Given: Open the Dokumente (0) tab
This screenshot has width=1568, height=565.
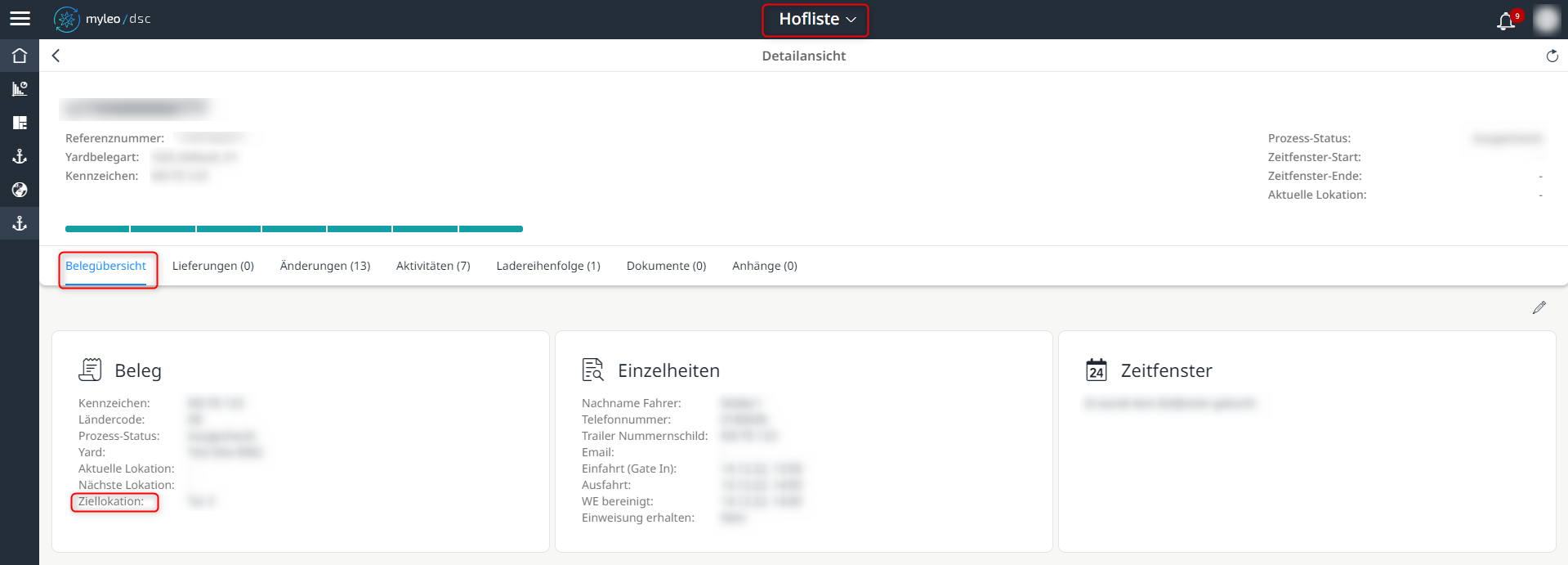Looking at the screenshot, I should click(x=666, y=266).
